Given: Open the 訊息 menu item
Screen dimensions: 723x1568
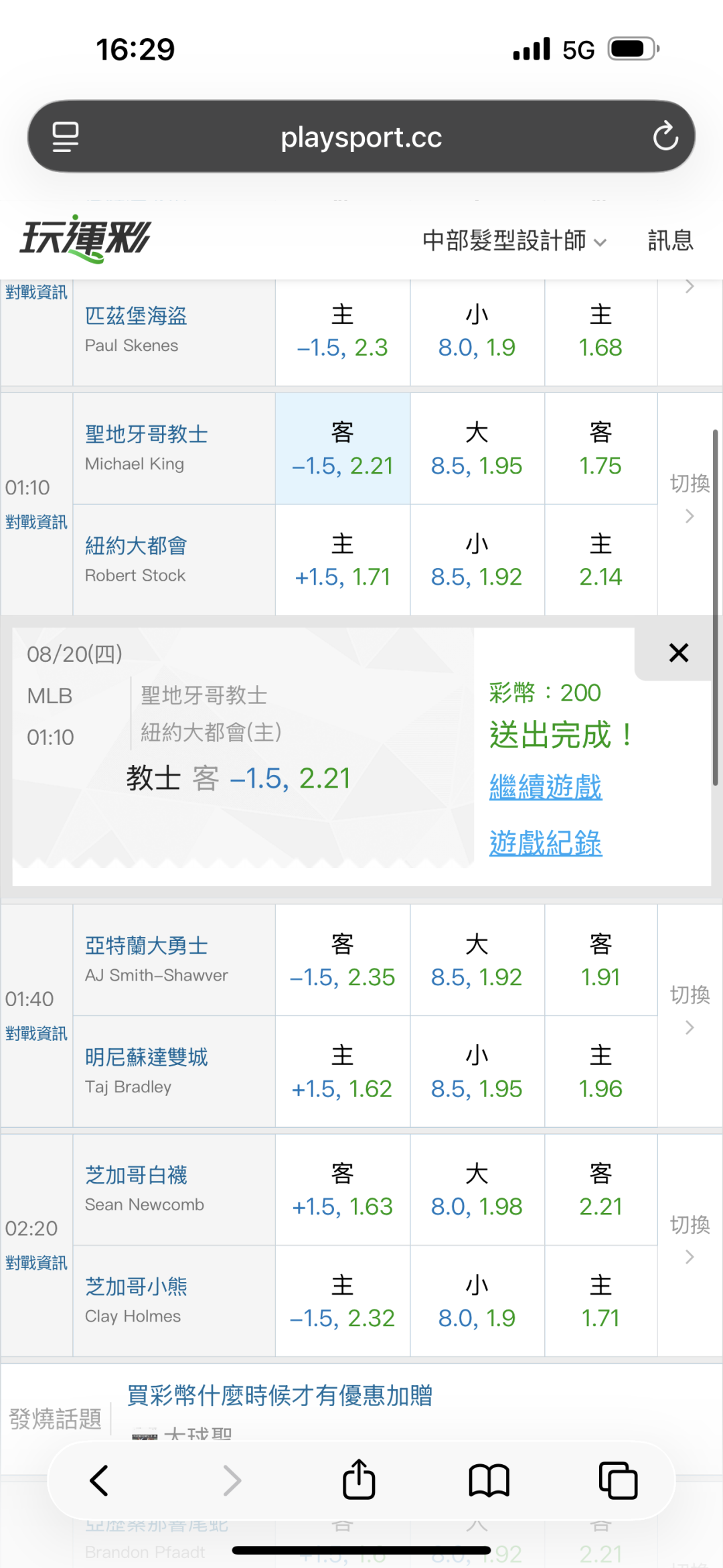Looking at the screenshot, I should tap(670, 240).
